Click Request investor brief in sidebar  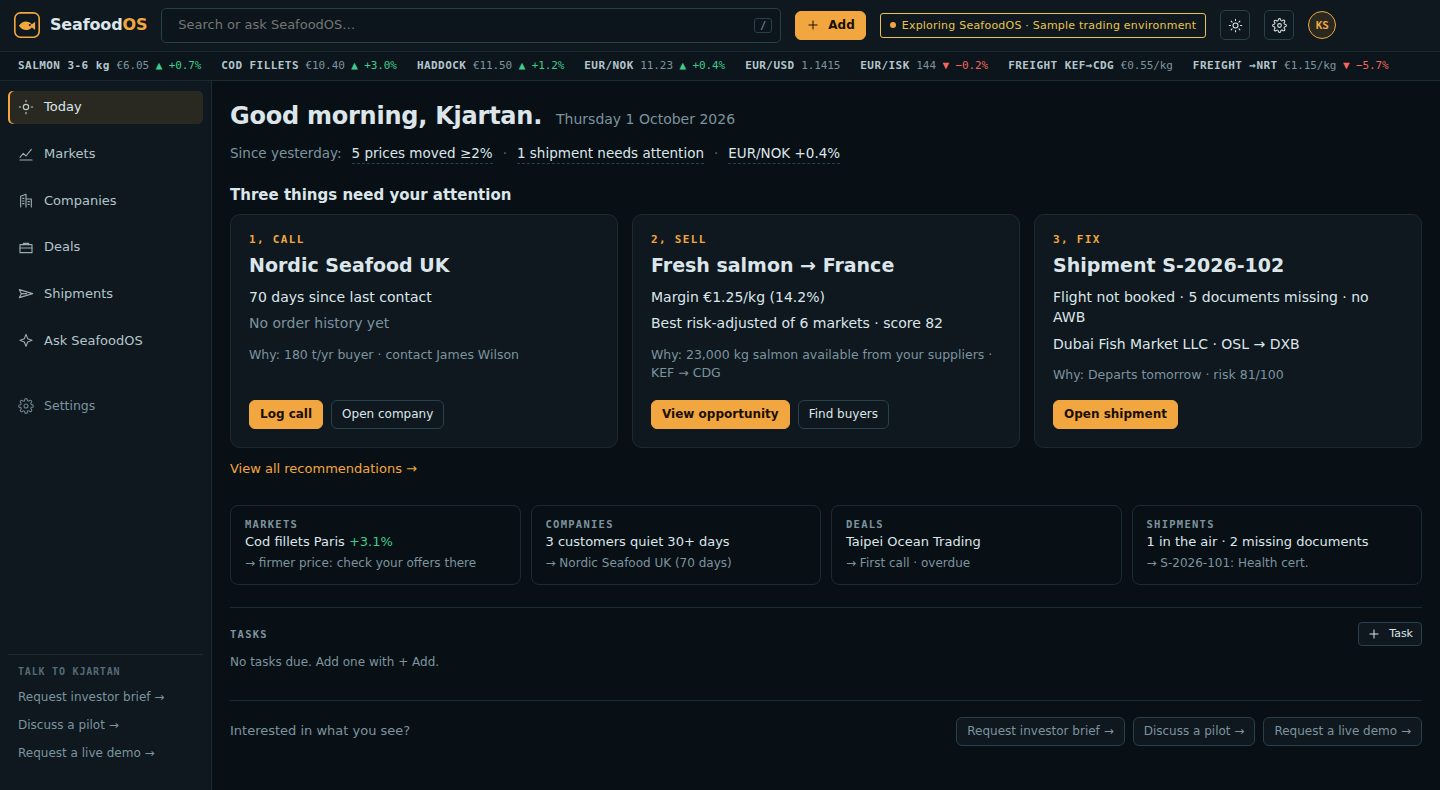coord(91,697)
